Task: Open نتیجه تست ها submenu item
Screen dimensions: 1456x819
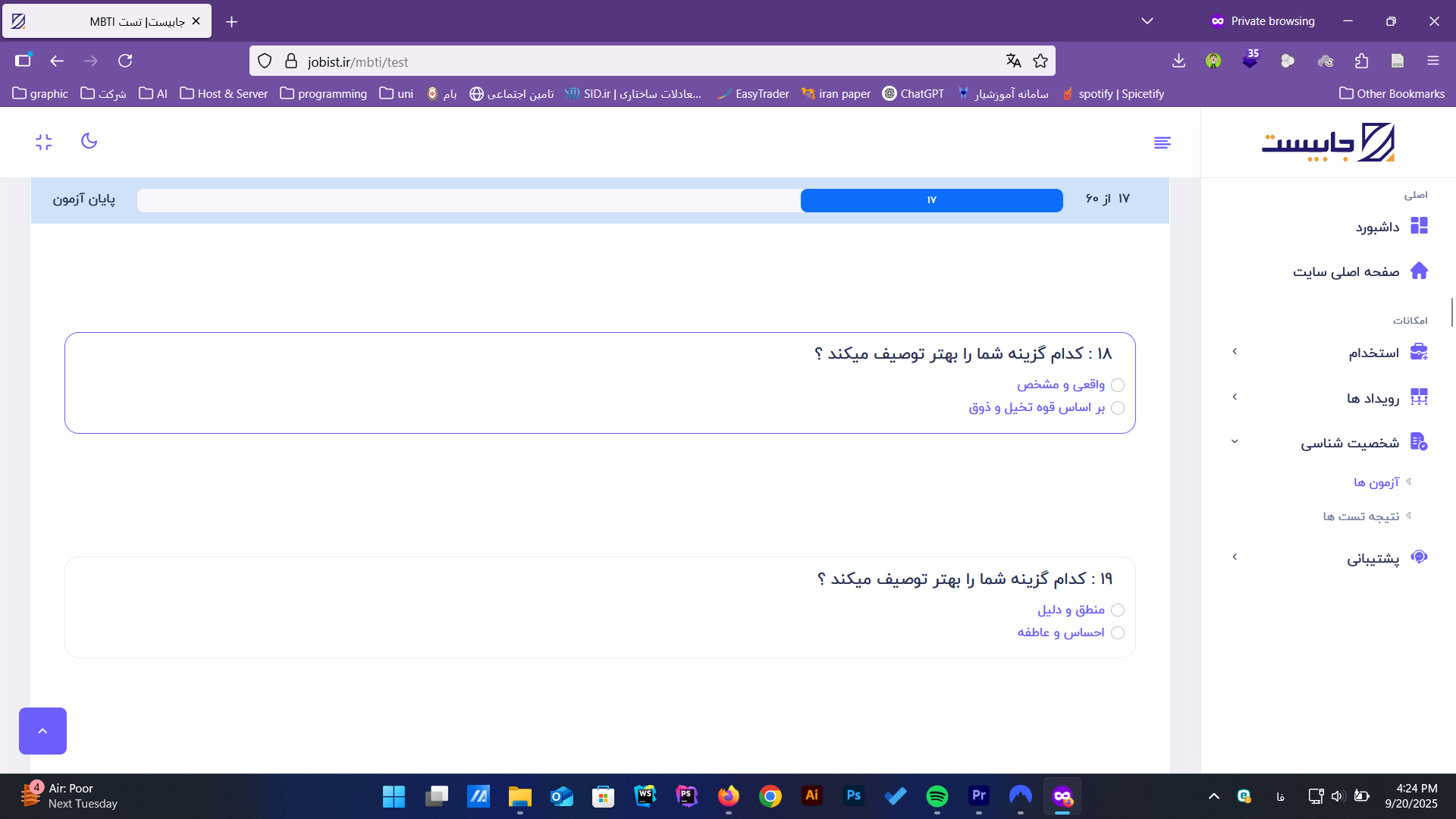Action: [1361, 516]
